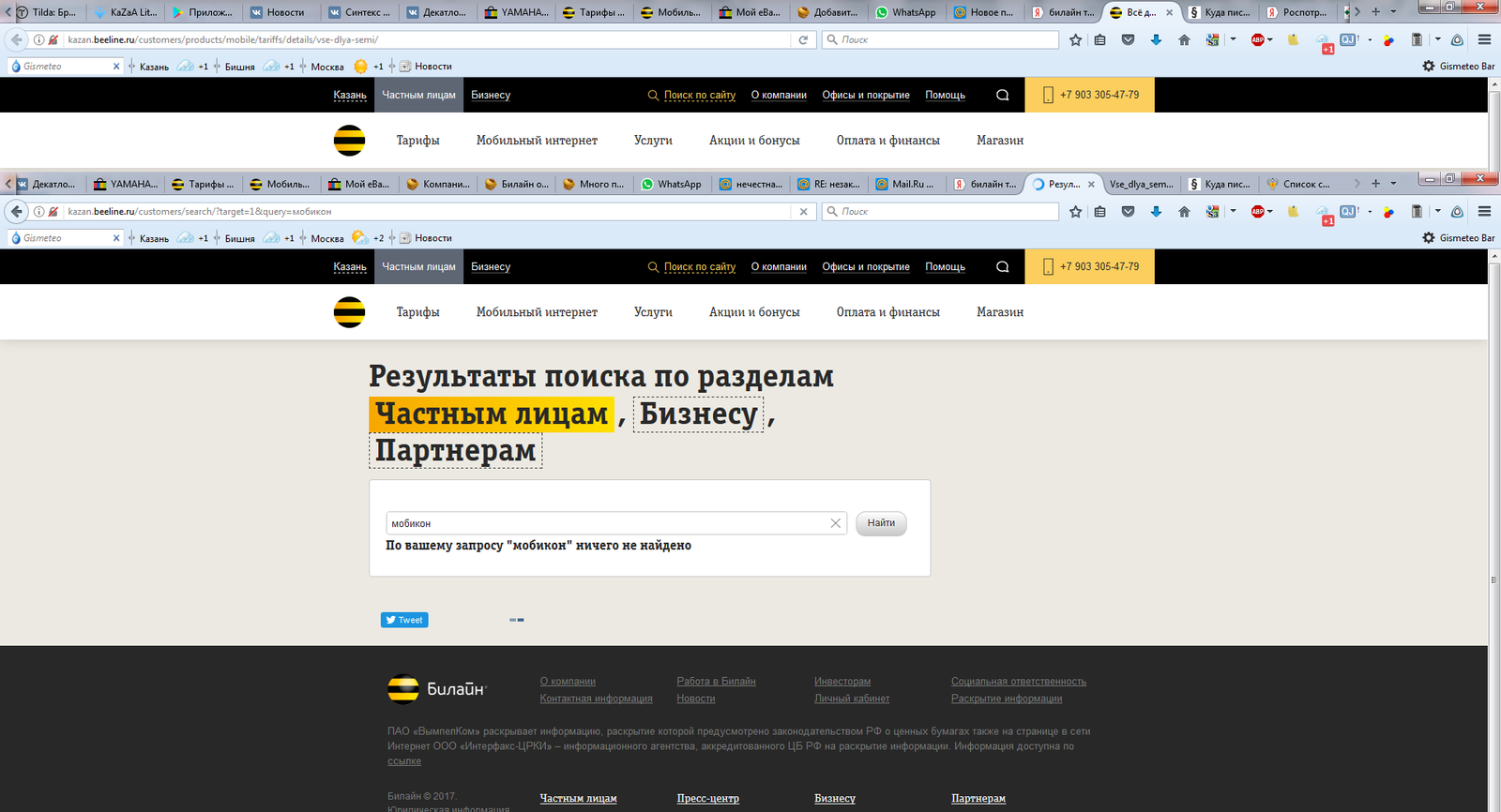Screen dimensions: 1501x812
Task: Open Казань city selector in lower window header
Action: pyautogui.click(x=350, y=267)
